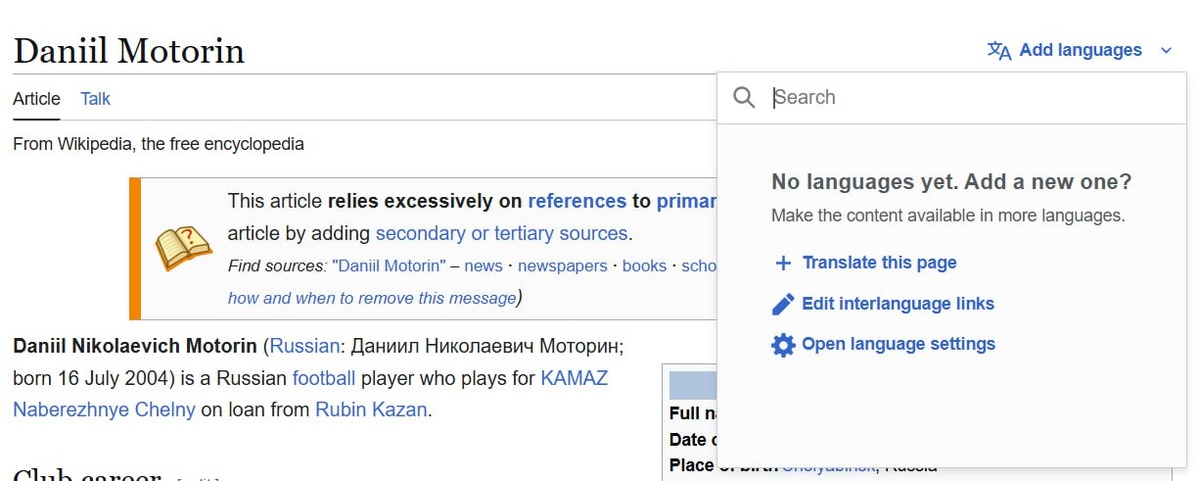Open the Russian language link
The image size is (1200, 481).
click(303, 347)
